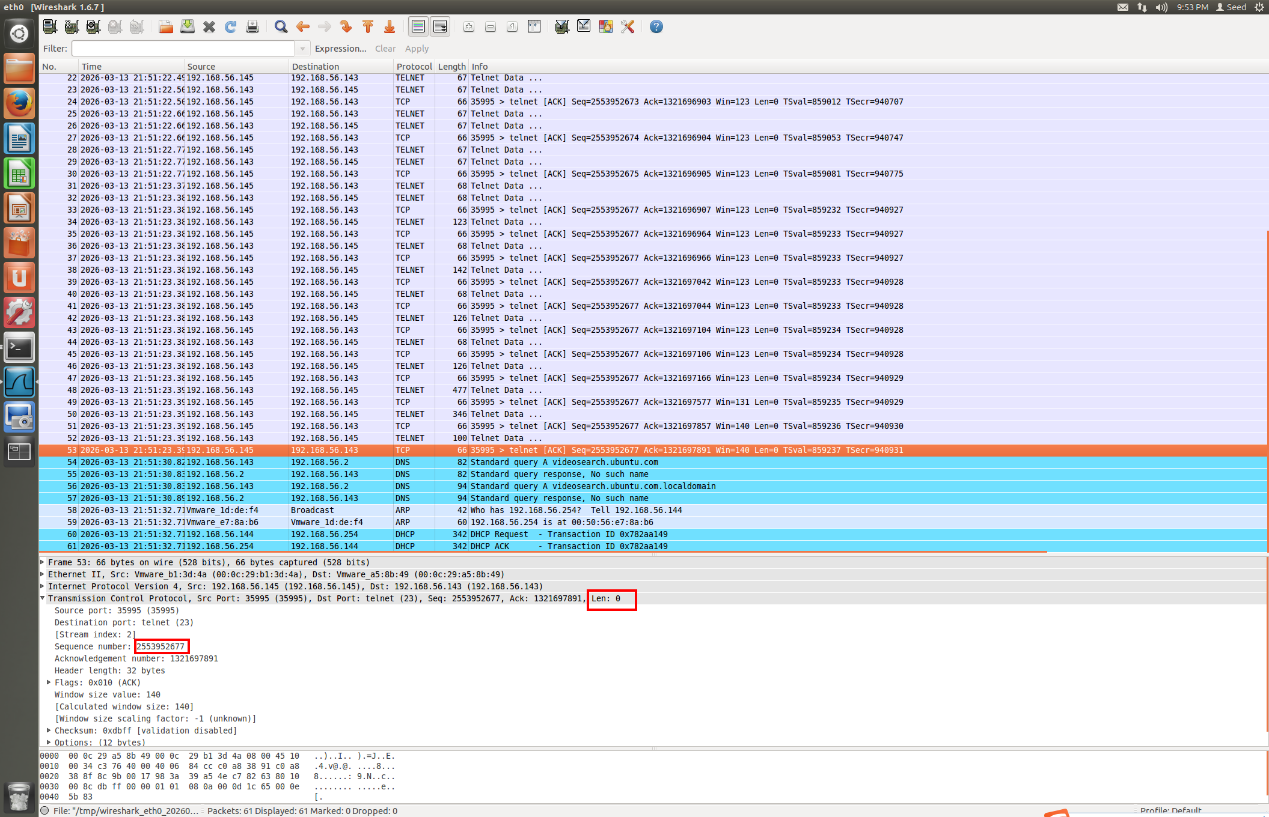Click into the Filter text field
This screenshot has height=817, width=1269.
click(183, 48)
